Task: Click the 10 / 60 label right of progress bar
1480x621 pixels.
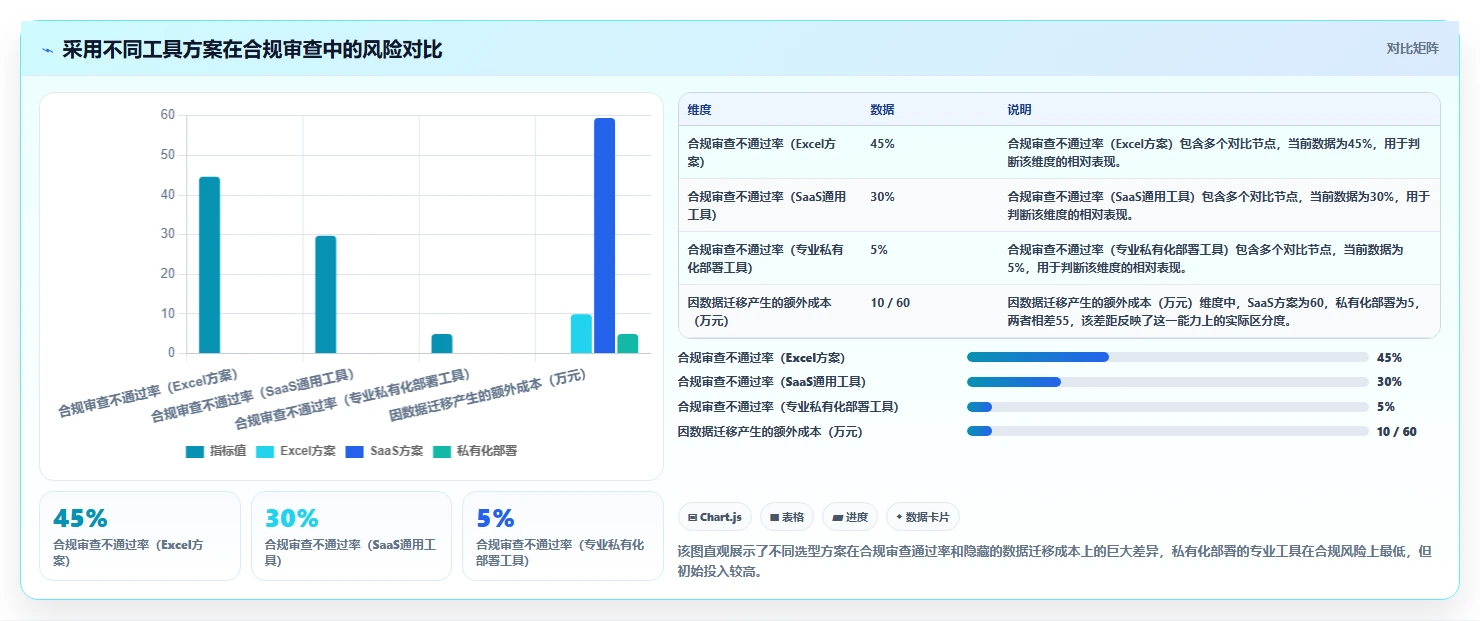Action: click(x=1397, y=432)
